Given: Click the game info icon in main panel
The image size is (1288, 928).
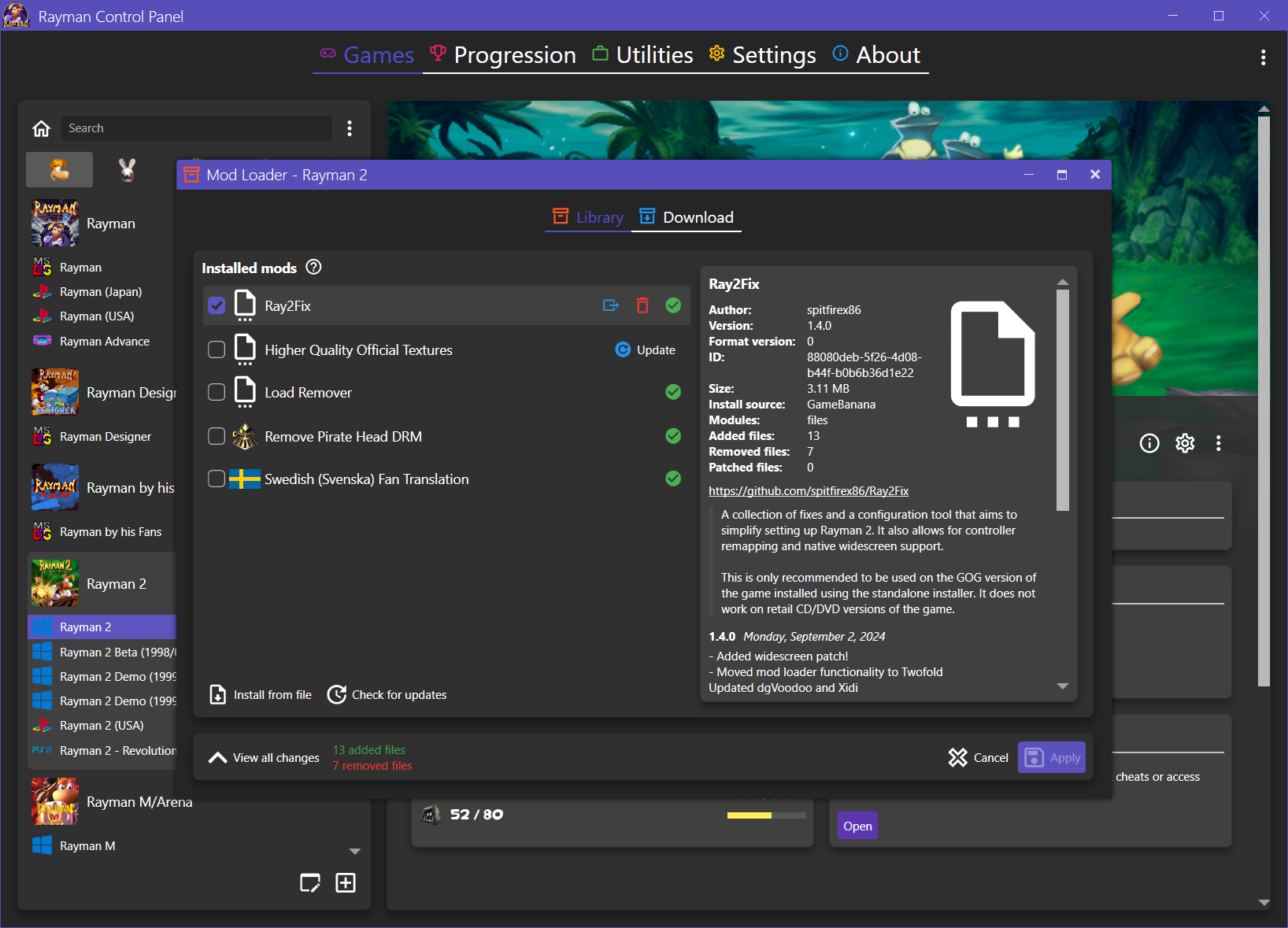Looking at the screenshot, I should click(1149, 444).
